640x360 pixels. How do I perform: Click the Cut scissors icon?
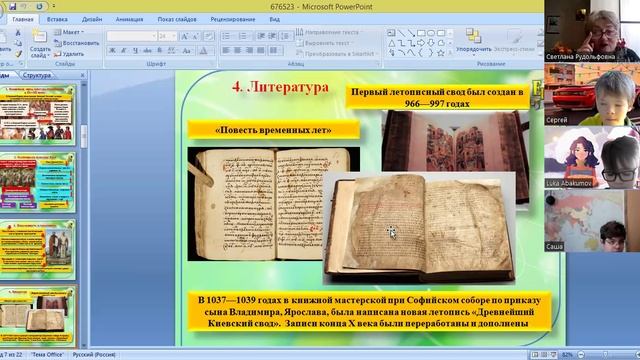coord(18,33)
